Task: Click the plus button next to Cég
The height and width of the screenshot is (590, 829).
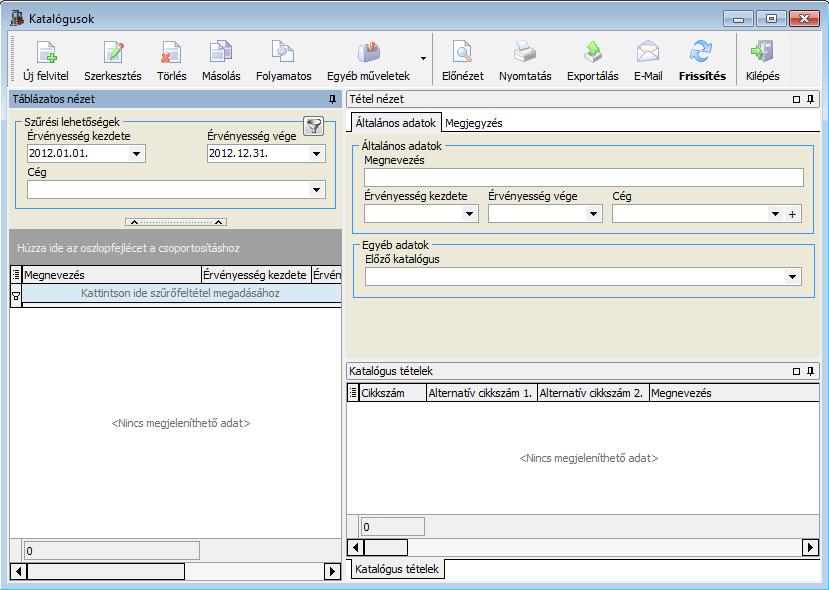Action: click(x=792, y=214)
